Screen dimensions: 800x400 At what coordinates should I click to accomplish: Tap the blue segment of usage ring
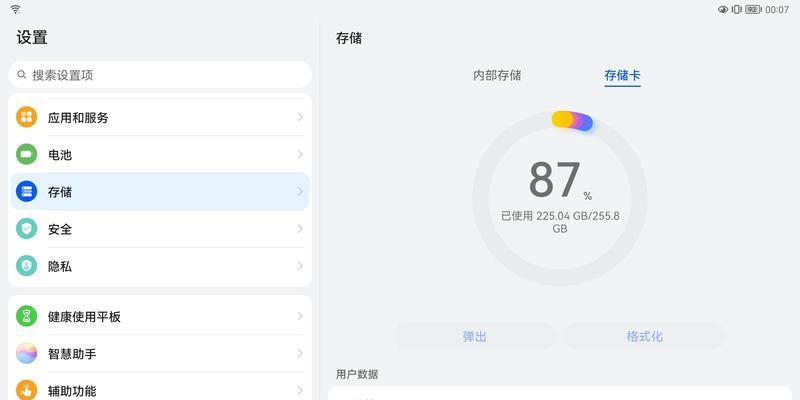(x=587, y=123)
